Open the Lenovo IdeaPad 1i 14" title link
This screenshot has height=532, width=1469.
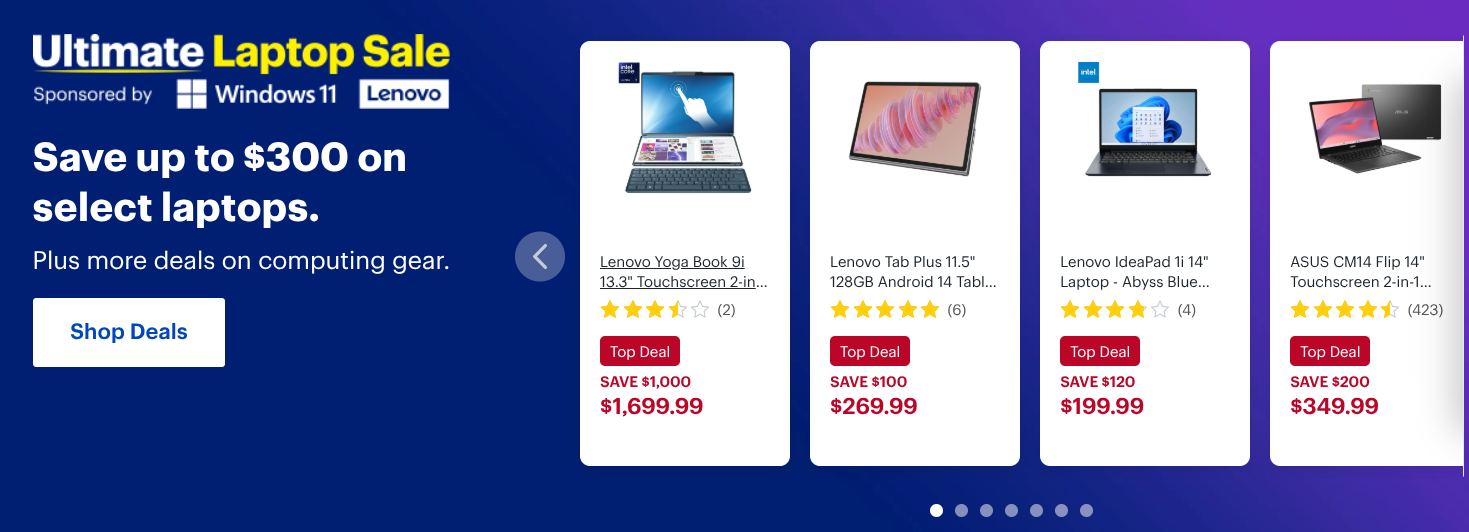1136,272
